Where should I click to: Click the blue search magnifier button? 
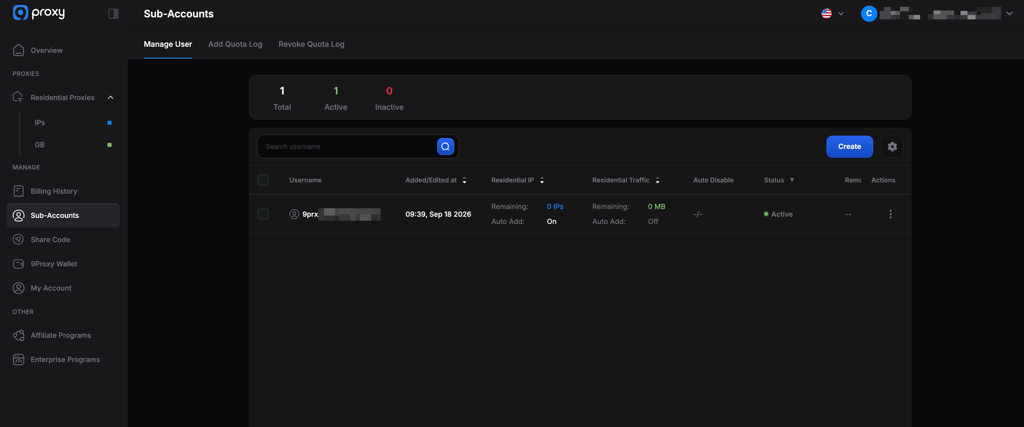point(445,147)
